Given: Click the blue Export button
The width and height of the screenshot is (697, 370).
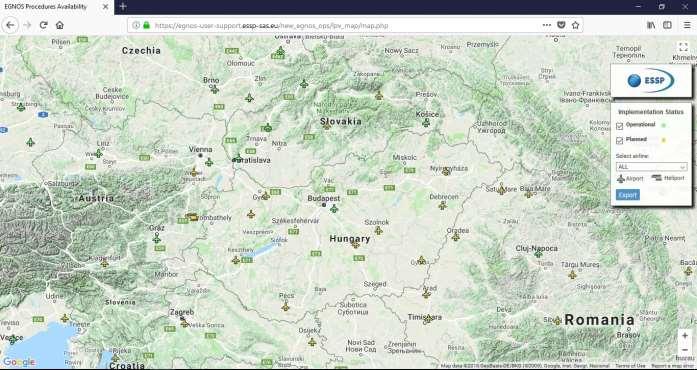Looking at the screenshot, I should (628, 195).
